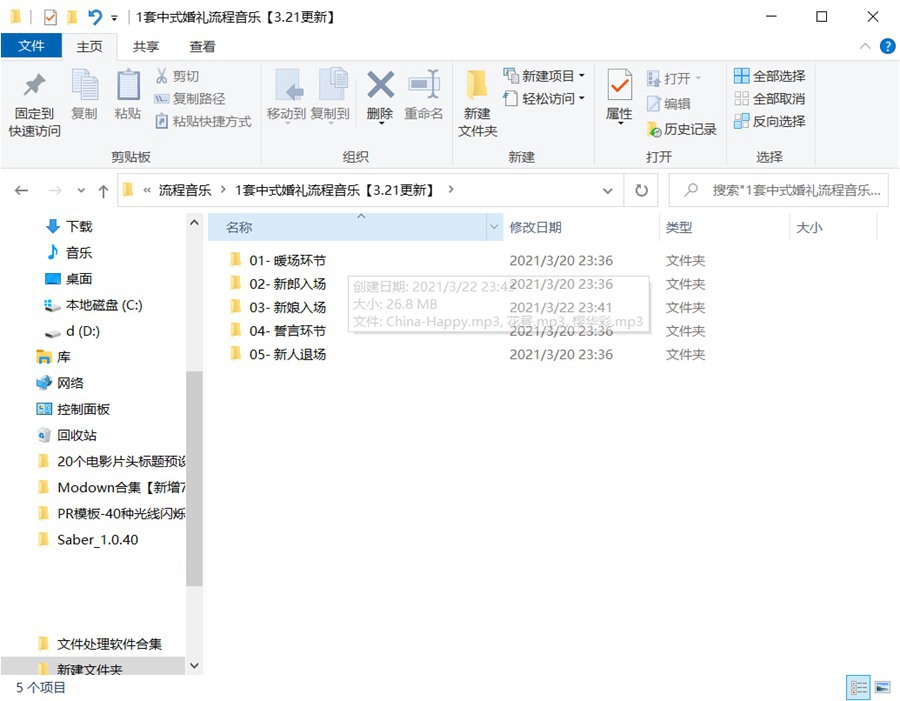The width and height of the screenshot is (900, 701).
Task: Open the Quick Access Toolbar customize dropdown
Action: click(114, 18)
